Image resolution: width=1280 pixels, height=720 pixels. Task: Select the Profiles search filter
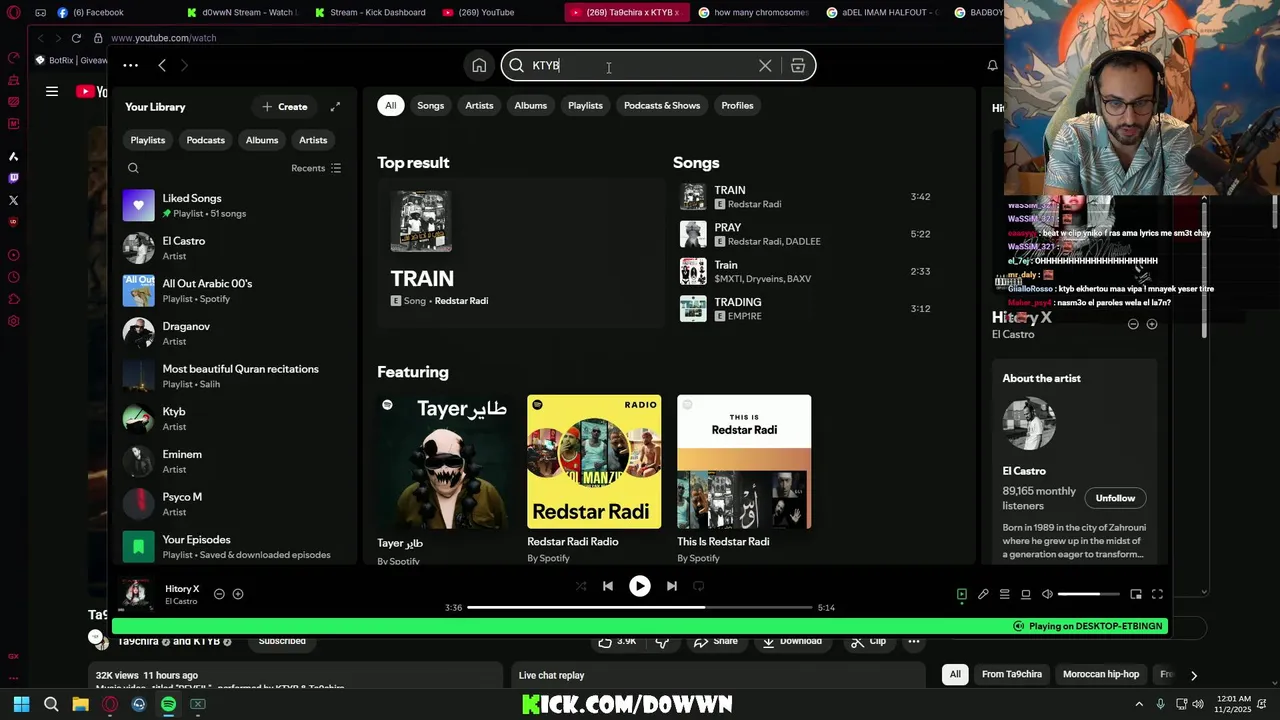click(x=737, y=105)
